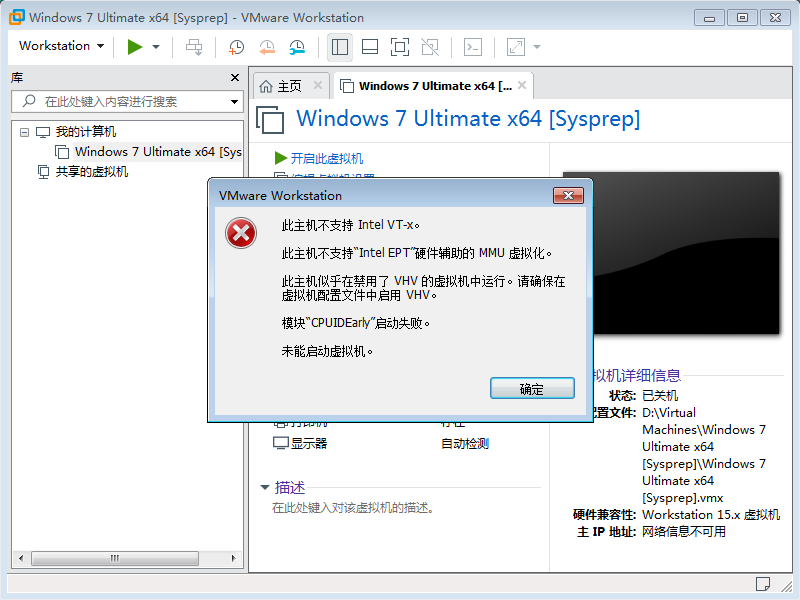Click the send Ctrl+Alt+Del toolbar icon
Image resolution: width=800 pixels, height=600 pixels.
194,47
